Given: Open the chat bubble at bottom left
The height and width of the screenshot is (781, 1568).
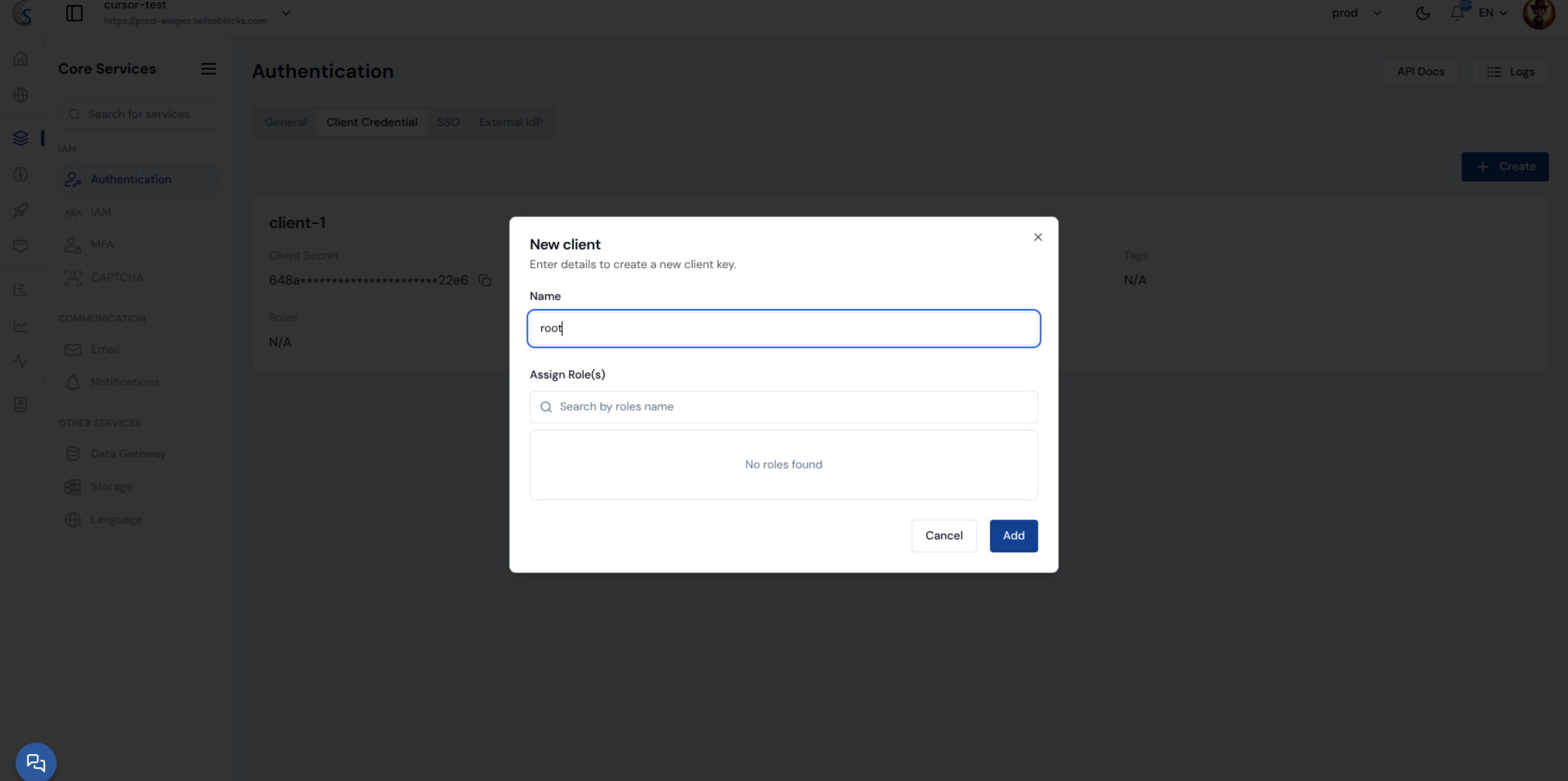Looking at the screenshot, I should pyautogui.click(x=35, y=761).
